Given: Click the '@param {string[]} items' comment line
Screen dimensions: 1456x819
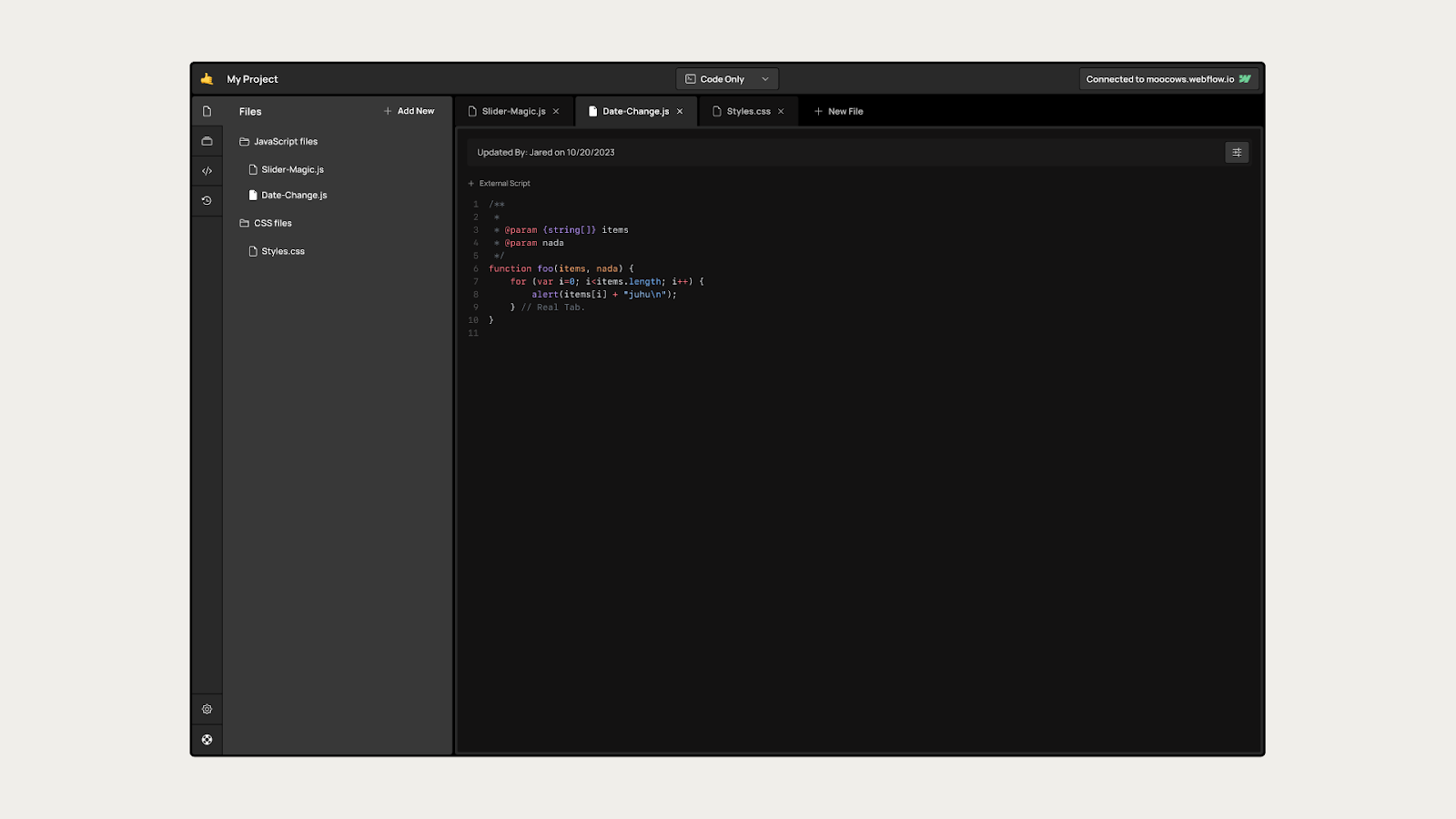Looking at the screenshot, I should [x=561, y=229].
